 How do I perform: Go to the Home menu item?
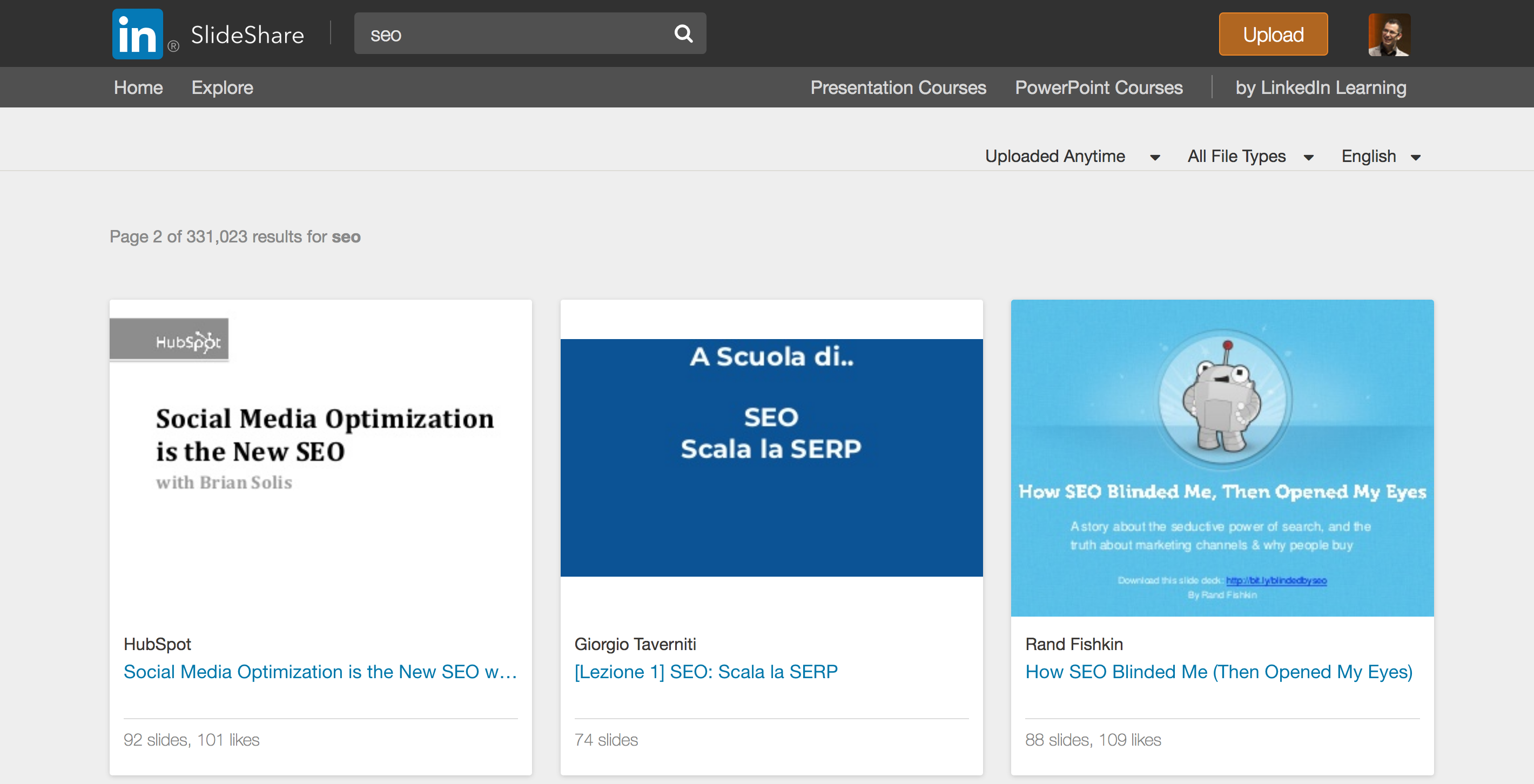click(138, 87)
